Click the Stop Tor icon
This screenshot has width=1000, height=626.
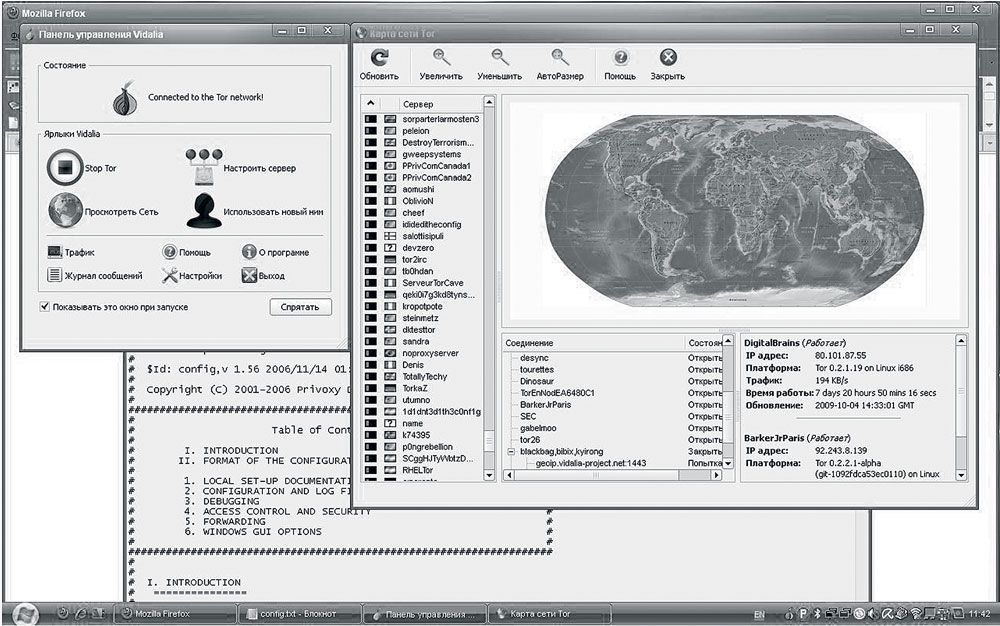[65, 168]
